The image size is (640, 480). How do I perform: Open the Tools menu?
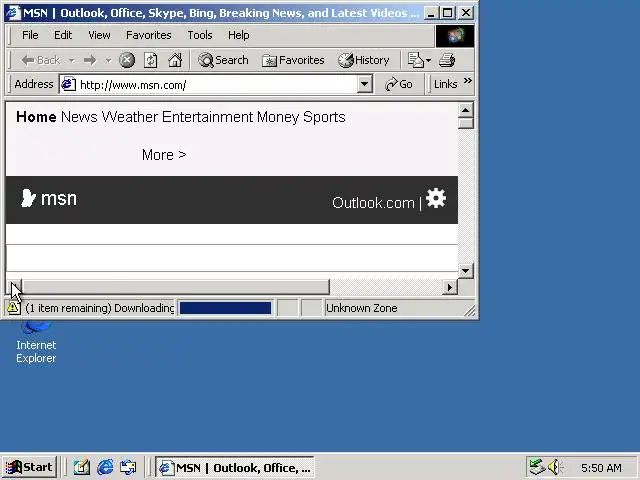pyautogui.click(x=200, y=35)
